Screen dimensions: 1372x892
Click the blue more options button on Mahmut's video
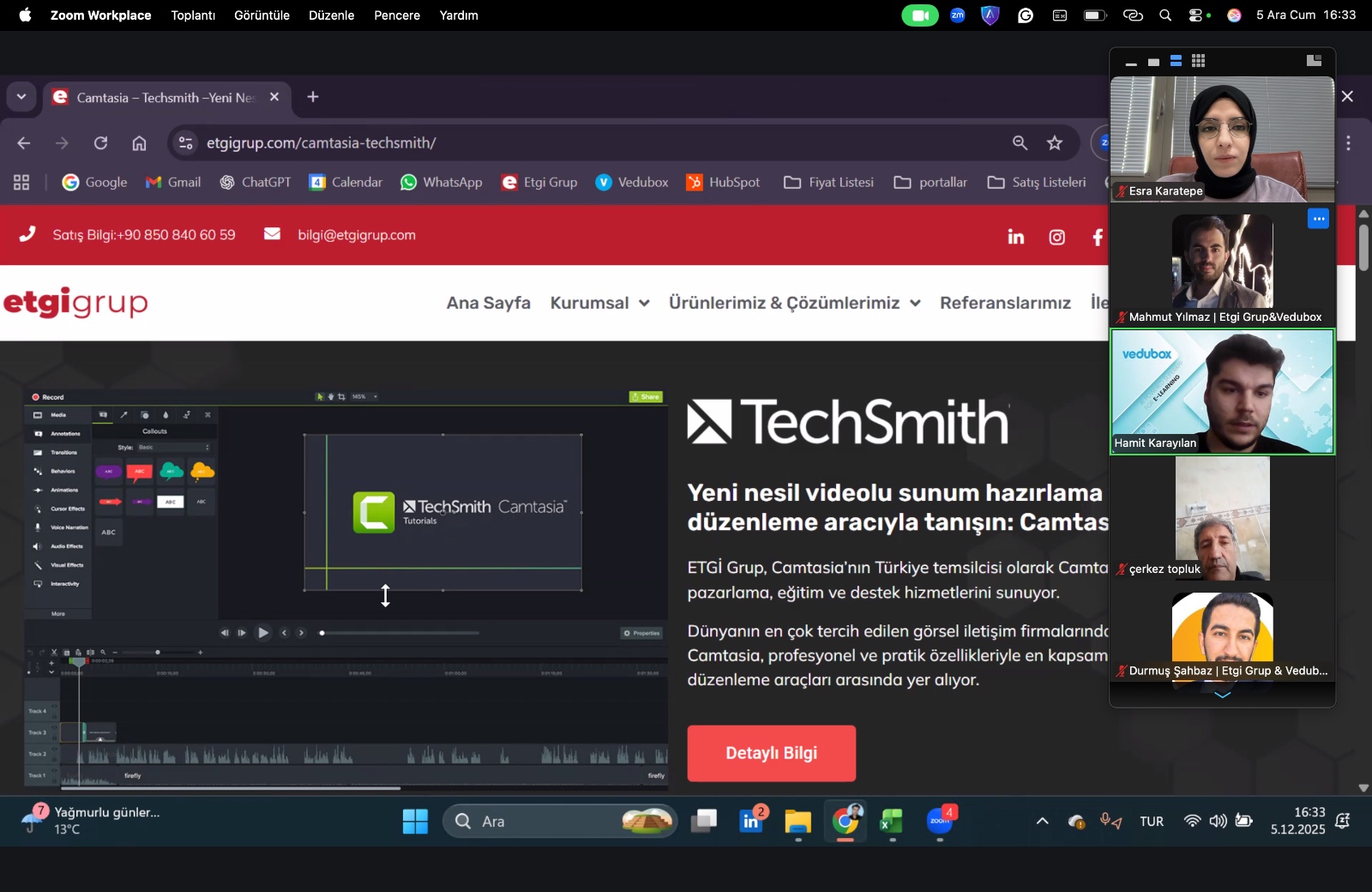click(x=1318, y=219)
